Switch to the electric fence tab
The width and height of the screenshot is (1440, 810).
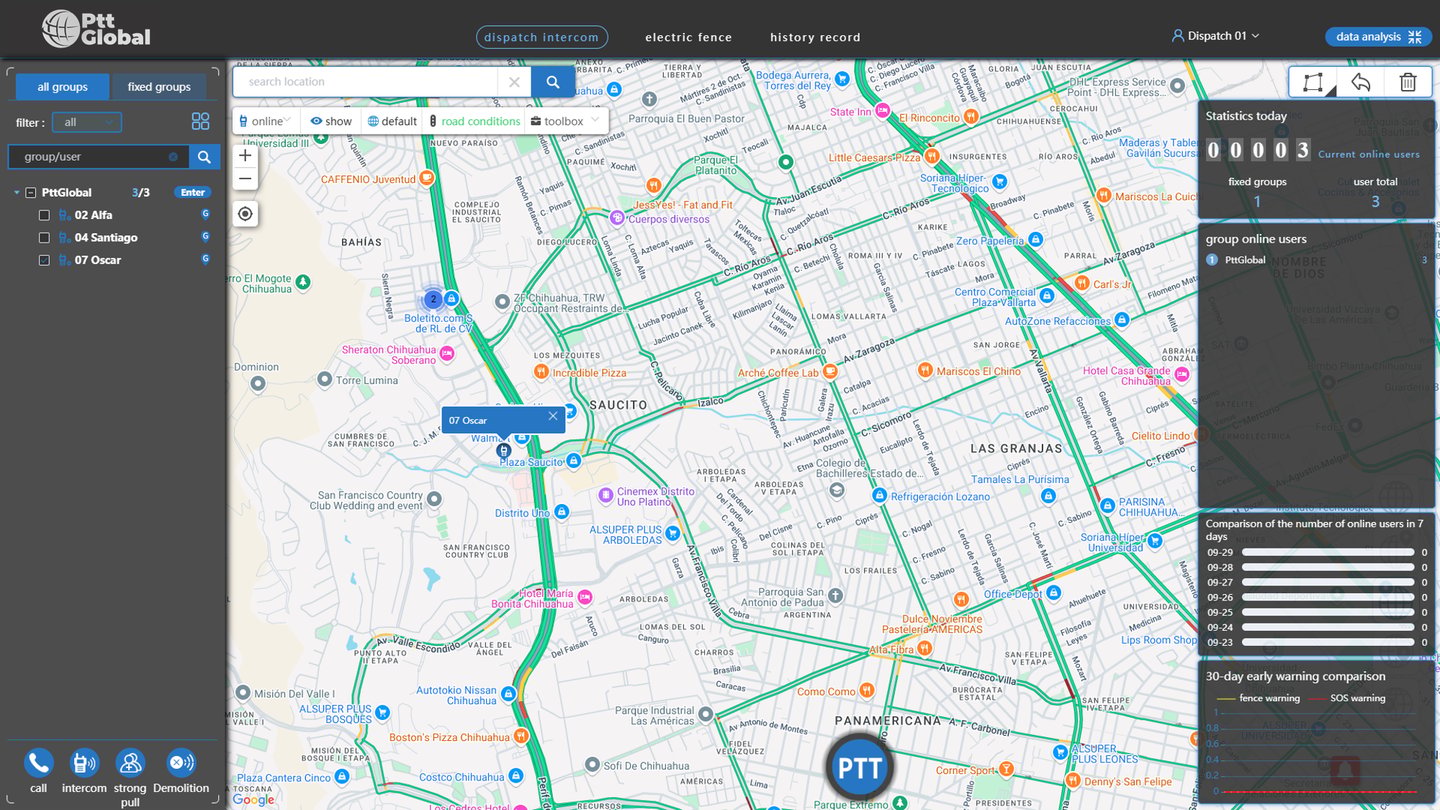tap(688, 37)
